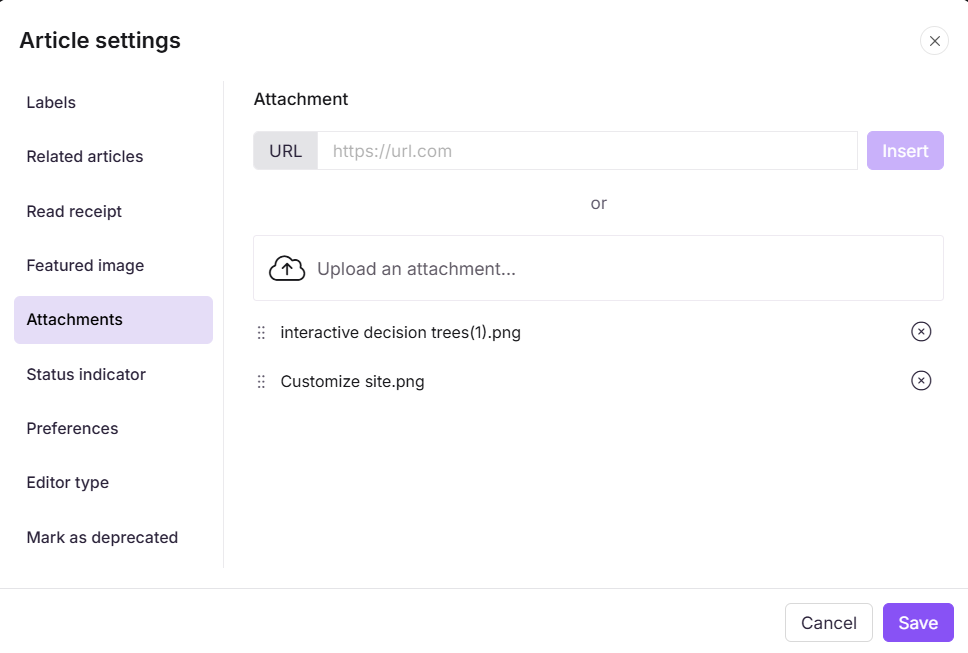
Task: Click the Insert button
Action: pos(905,151)
